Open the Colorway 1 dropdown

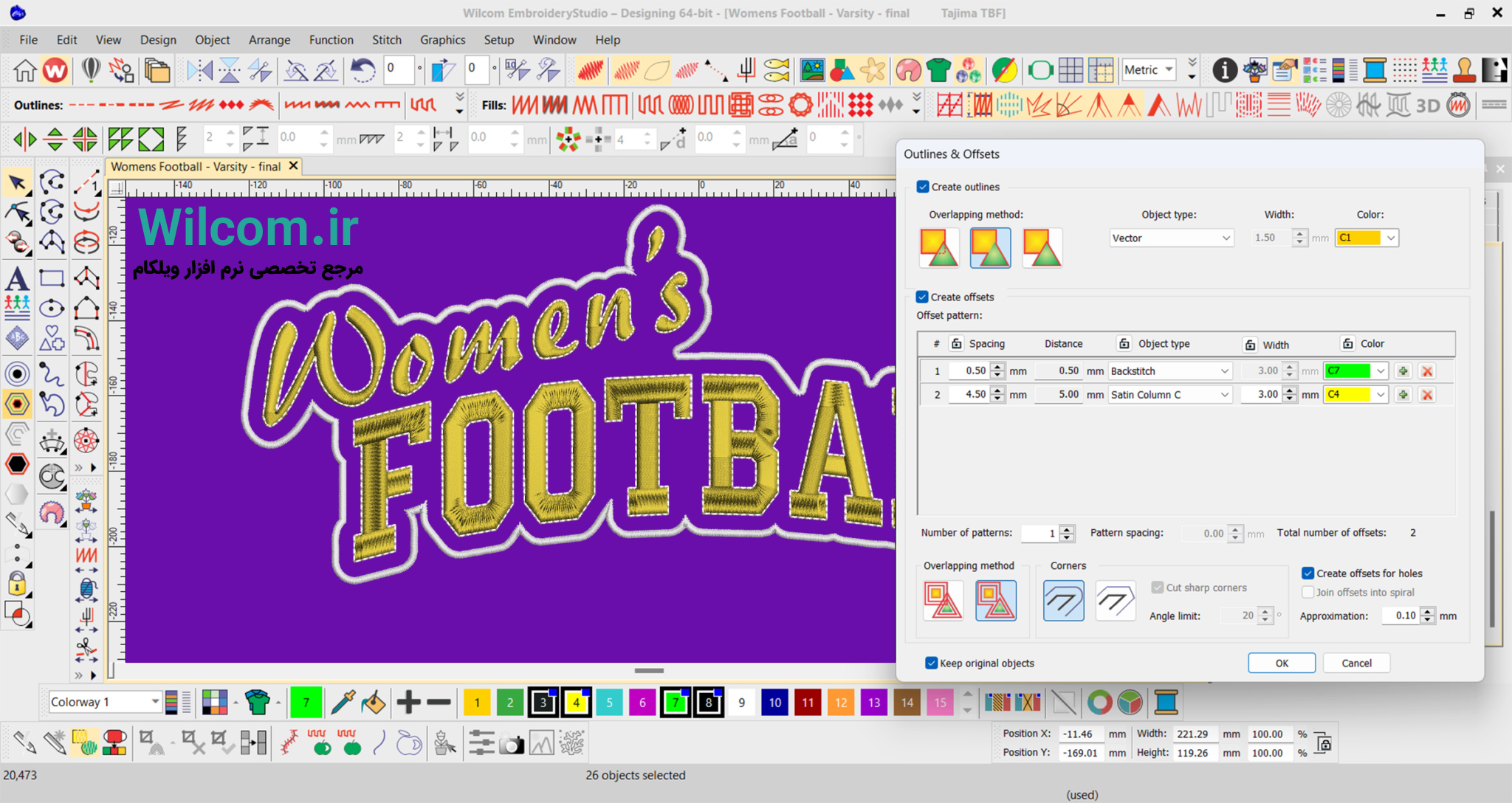coord(104,702)
